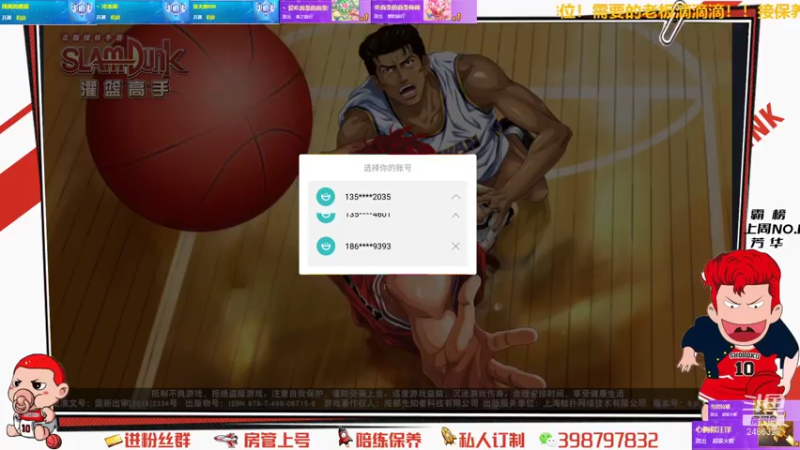Click the gold rocket icon before 私人订制
The height and width of the screenshot is (450, 800).
[448, 437]
